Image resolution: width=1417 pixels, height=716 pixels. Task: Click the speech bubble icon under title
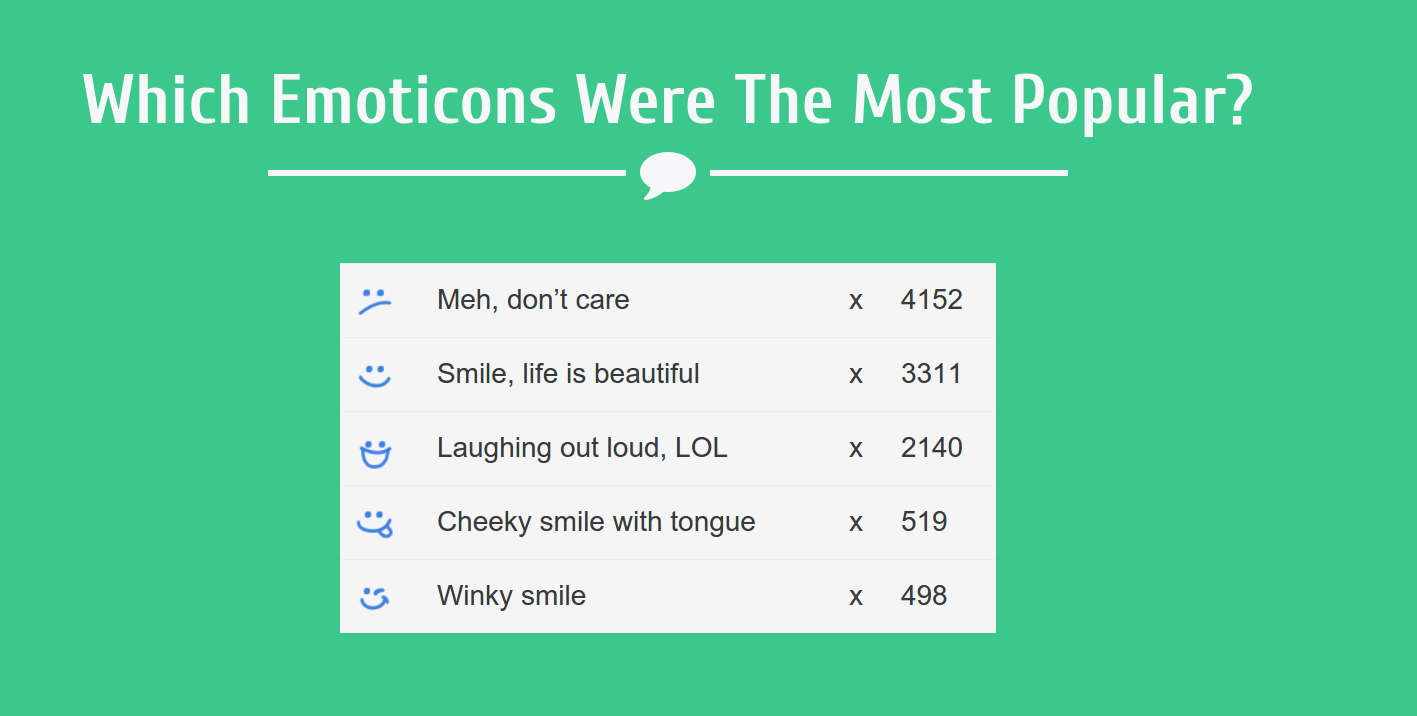[668, 175]
